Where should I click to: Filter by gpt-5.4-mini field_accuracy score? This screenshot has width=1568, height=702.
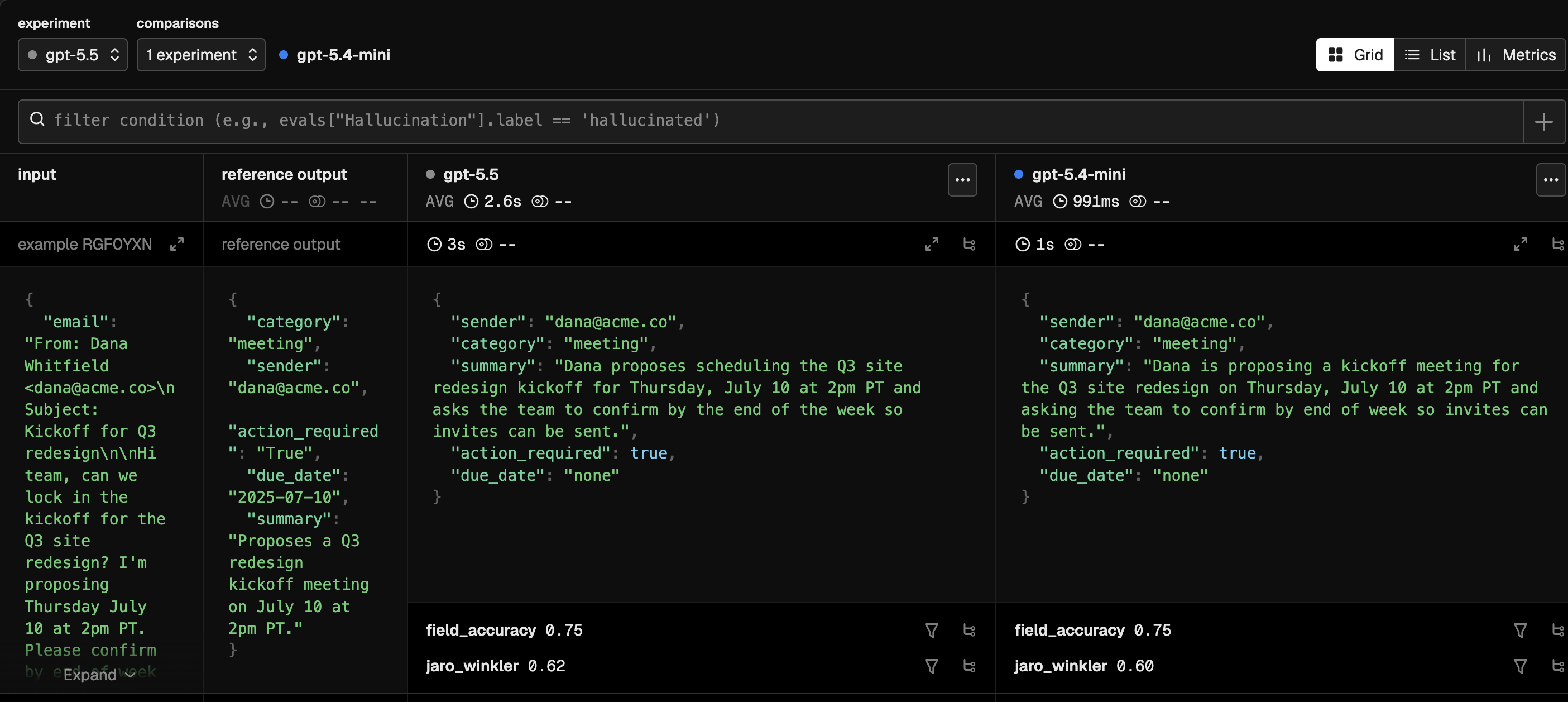point(1520,630)
